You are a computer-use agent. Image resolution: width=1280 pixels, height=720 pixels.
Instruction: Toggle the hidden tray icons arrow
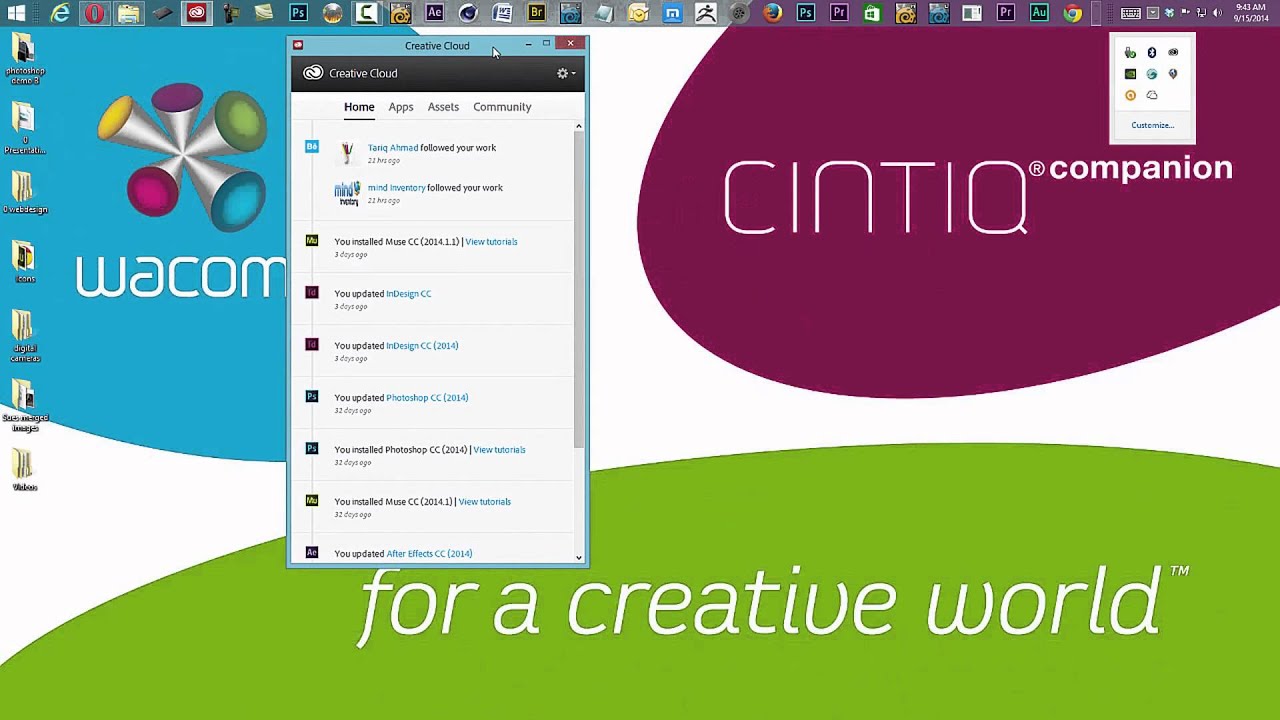(x=1153, y=13)
